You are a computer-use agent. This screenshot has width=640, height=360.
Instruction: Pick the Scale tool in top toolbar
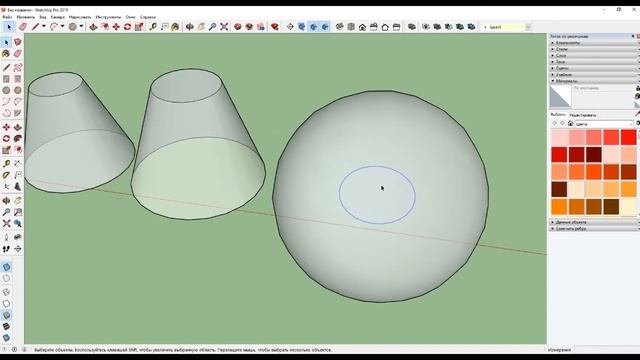[139, 27]
